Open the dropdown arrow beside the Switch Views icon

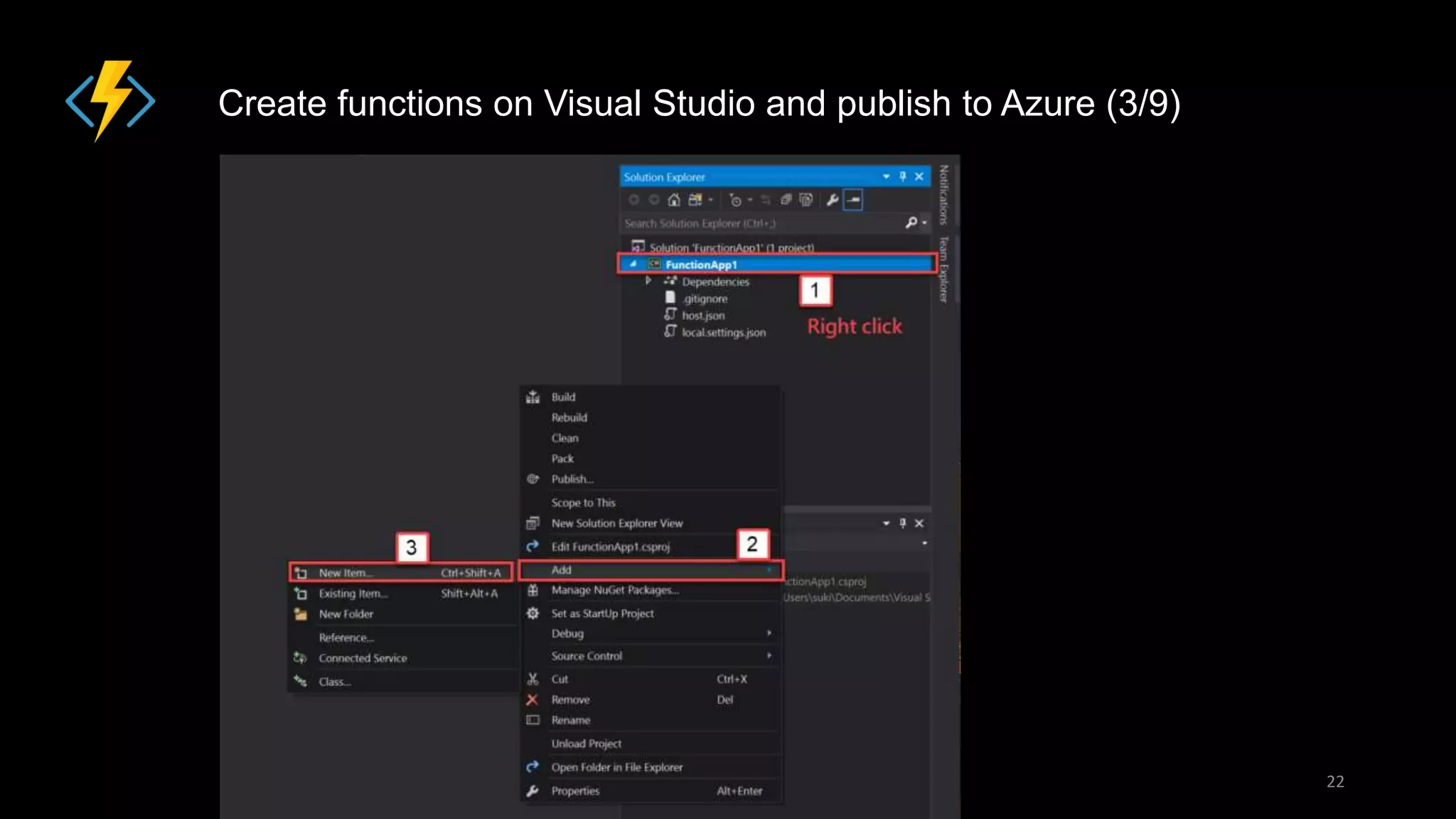click(710, 200)
